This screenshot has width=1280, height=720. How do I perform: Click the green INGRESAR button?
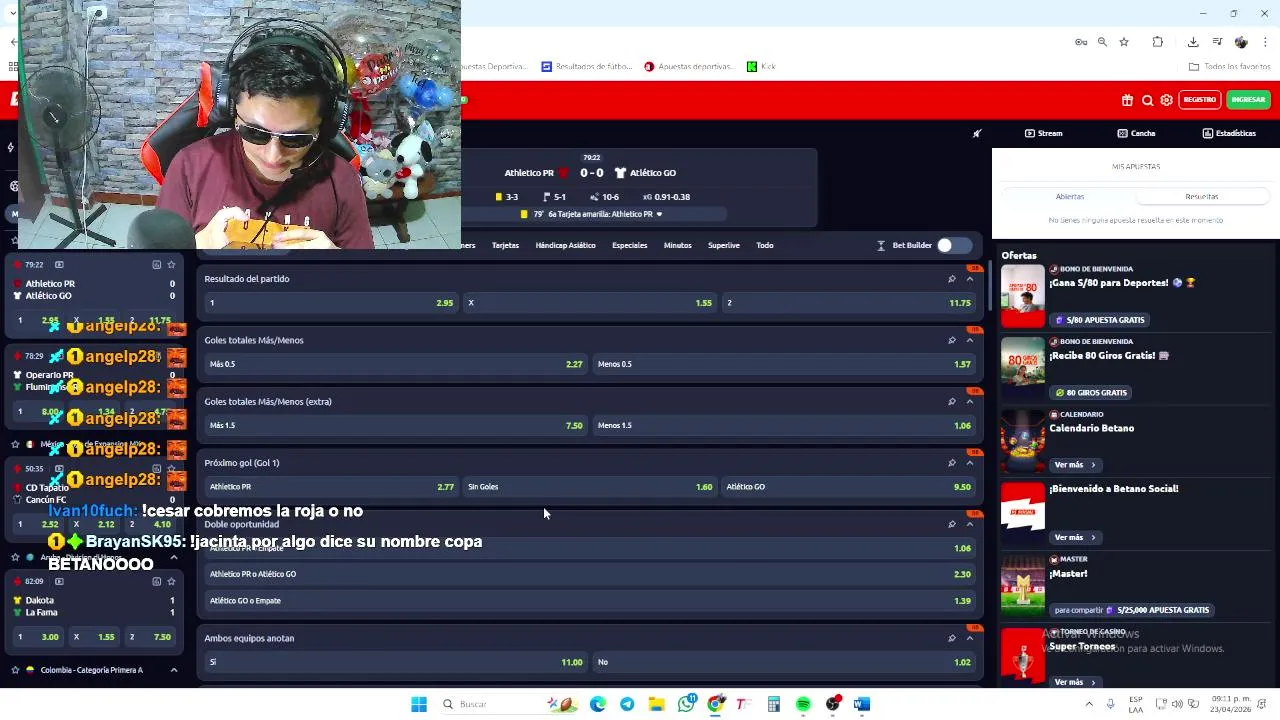click(x=1248, y=100)
